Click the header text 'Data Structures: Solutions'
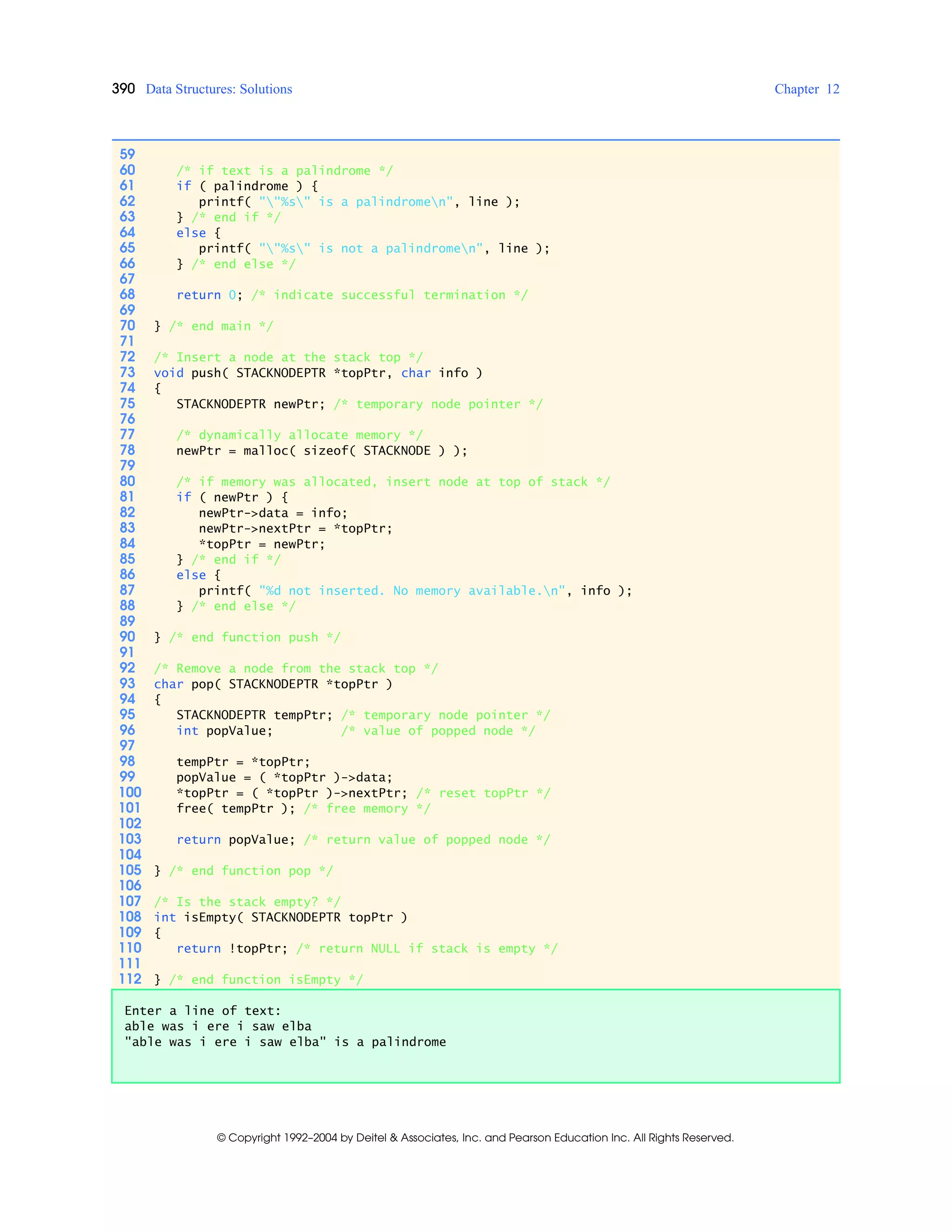The height and width of the screenshot is (1232, 952). click(x=219, y=89)
